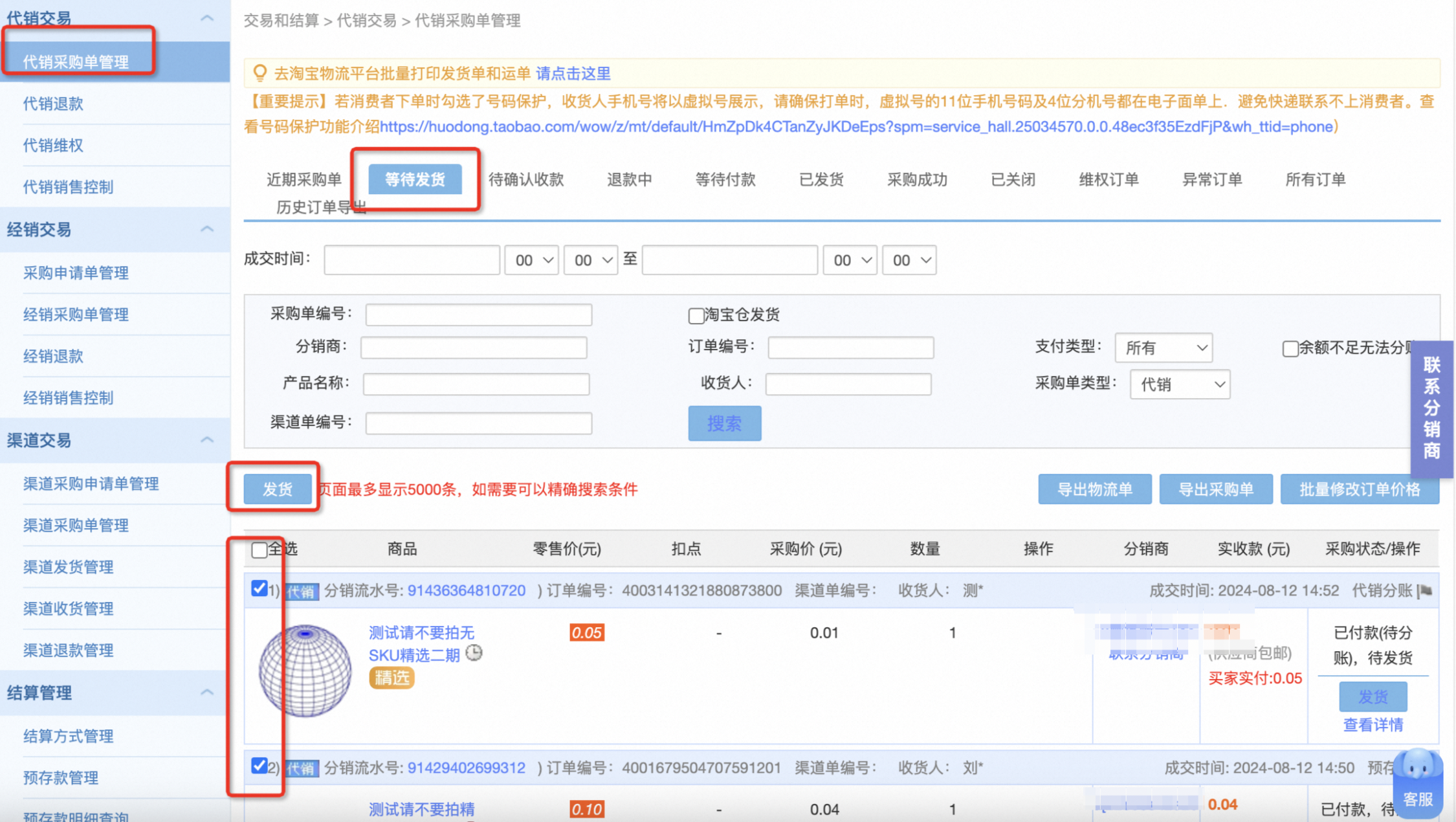Select the 等待发货 tab

pyautogui.click(x=415, y=179)
